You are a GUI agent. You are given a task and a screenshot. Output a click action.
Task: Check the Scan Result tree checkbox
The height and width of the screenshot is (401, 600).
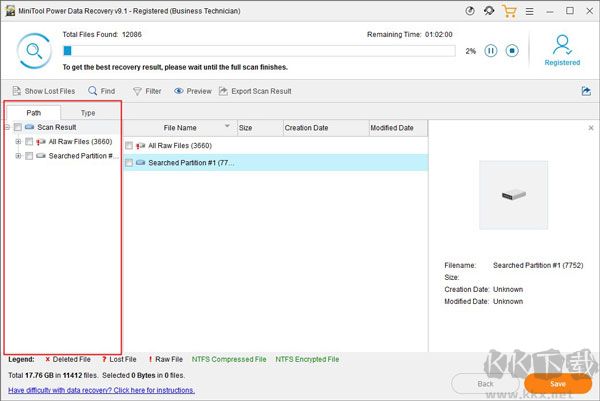[x=18, y=127]
